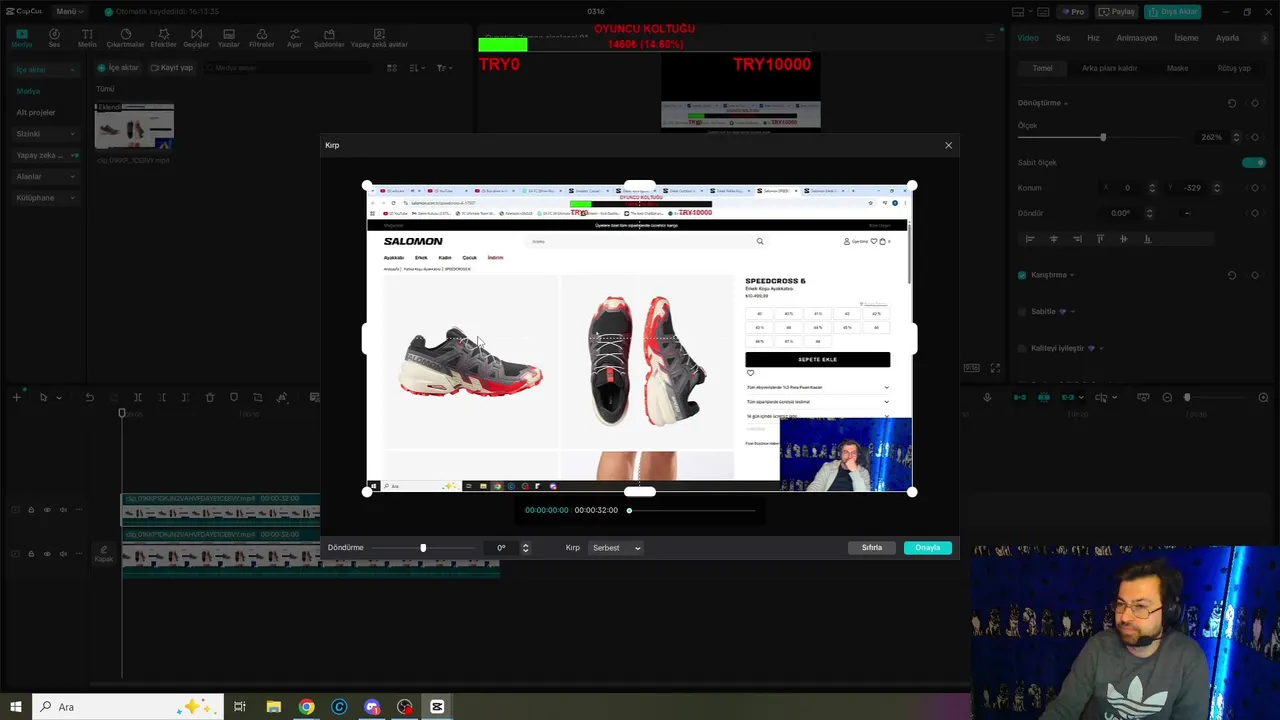Open the Efektler effects tab

tap(163, 38)
